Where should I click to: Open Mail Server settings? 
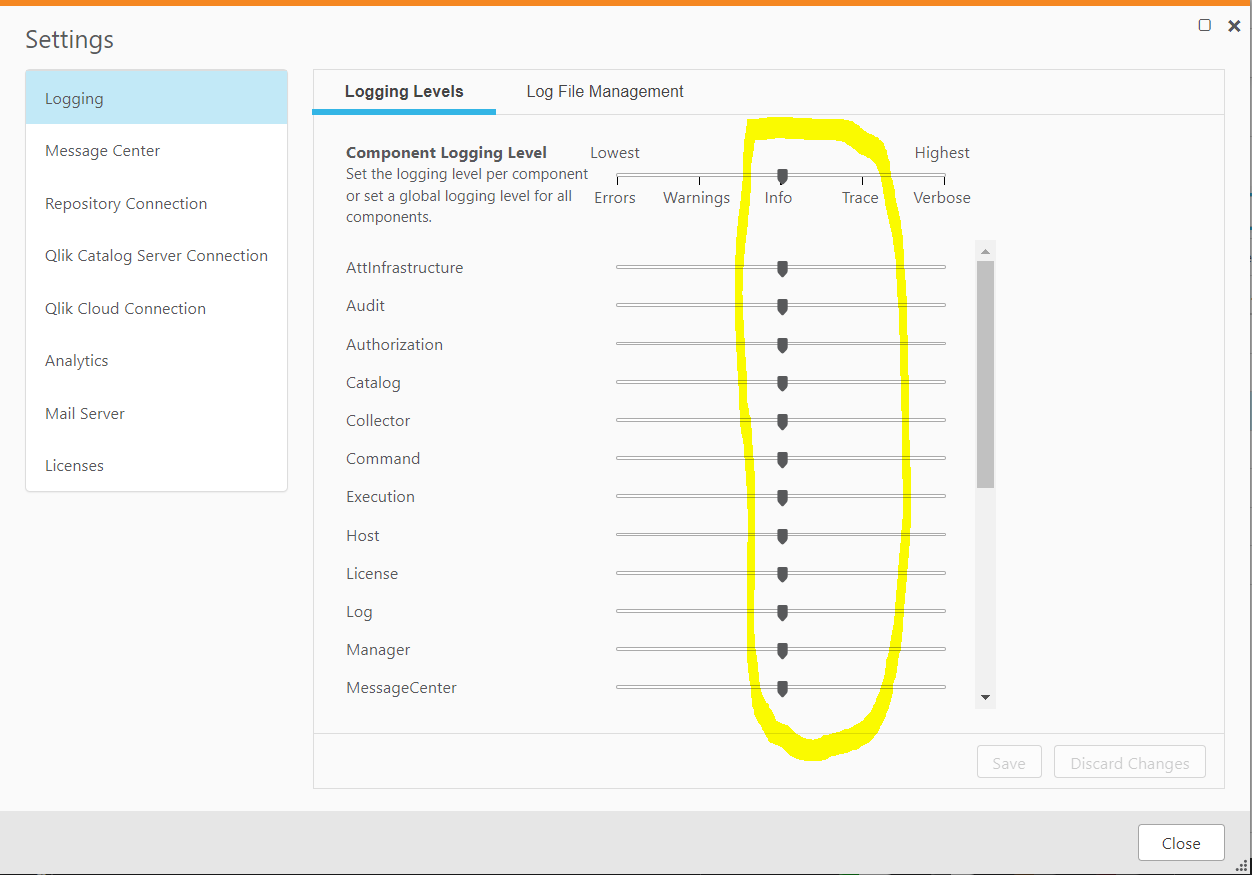pyautogui.click(x=156, y=413)
